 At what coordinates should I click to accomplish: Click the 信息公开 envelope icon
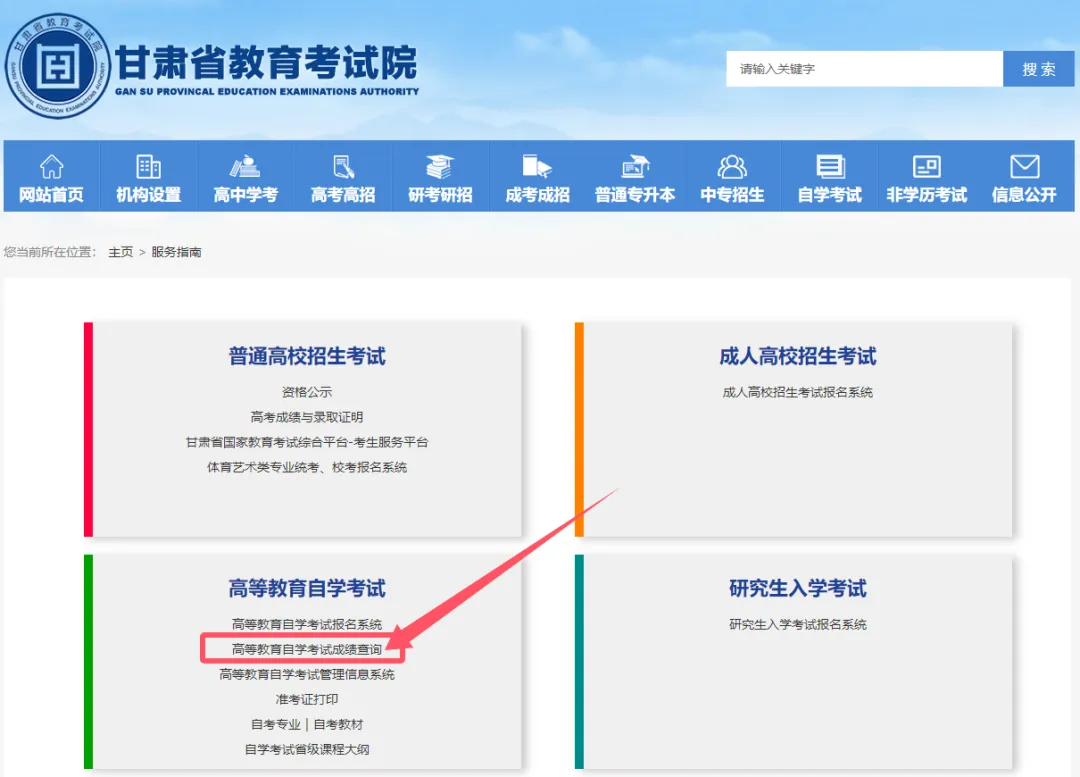click(1024, 166)
